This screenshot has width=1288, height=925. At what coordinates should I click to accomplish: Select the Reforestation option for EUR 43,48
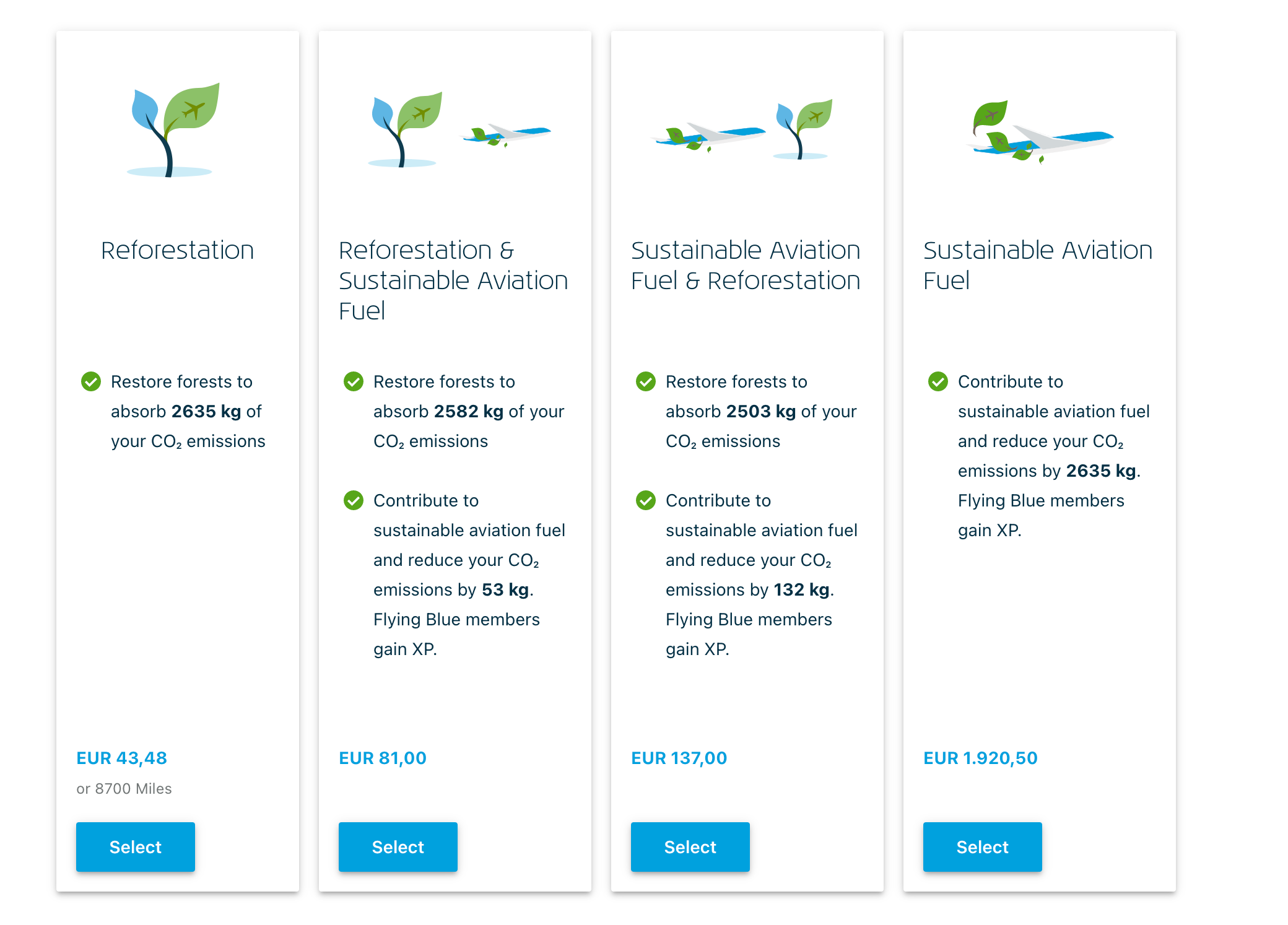(136, 846)
